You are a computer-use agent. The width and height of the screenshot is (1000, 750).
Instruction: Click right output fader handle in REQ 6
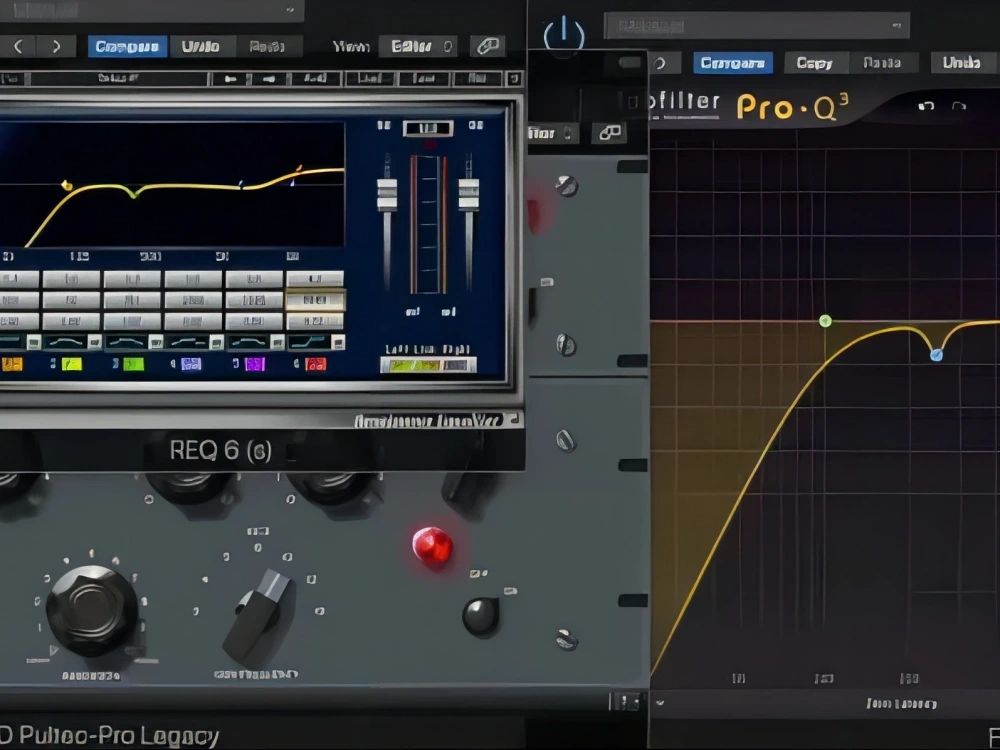pos(469,195)
